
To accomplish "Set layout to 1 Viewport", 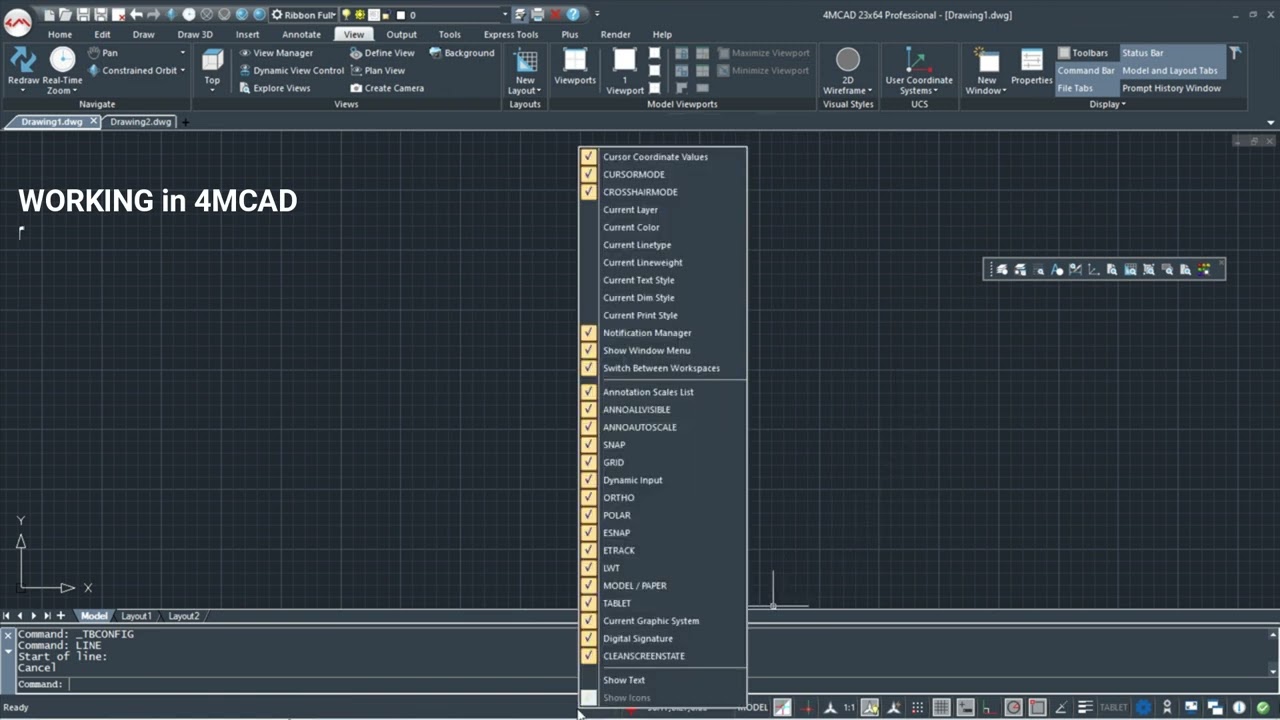I will (x=624, y=70).
